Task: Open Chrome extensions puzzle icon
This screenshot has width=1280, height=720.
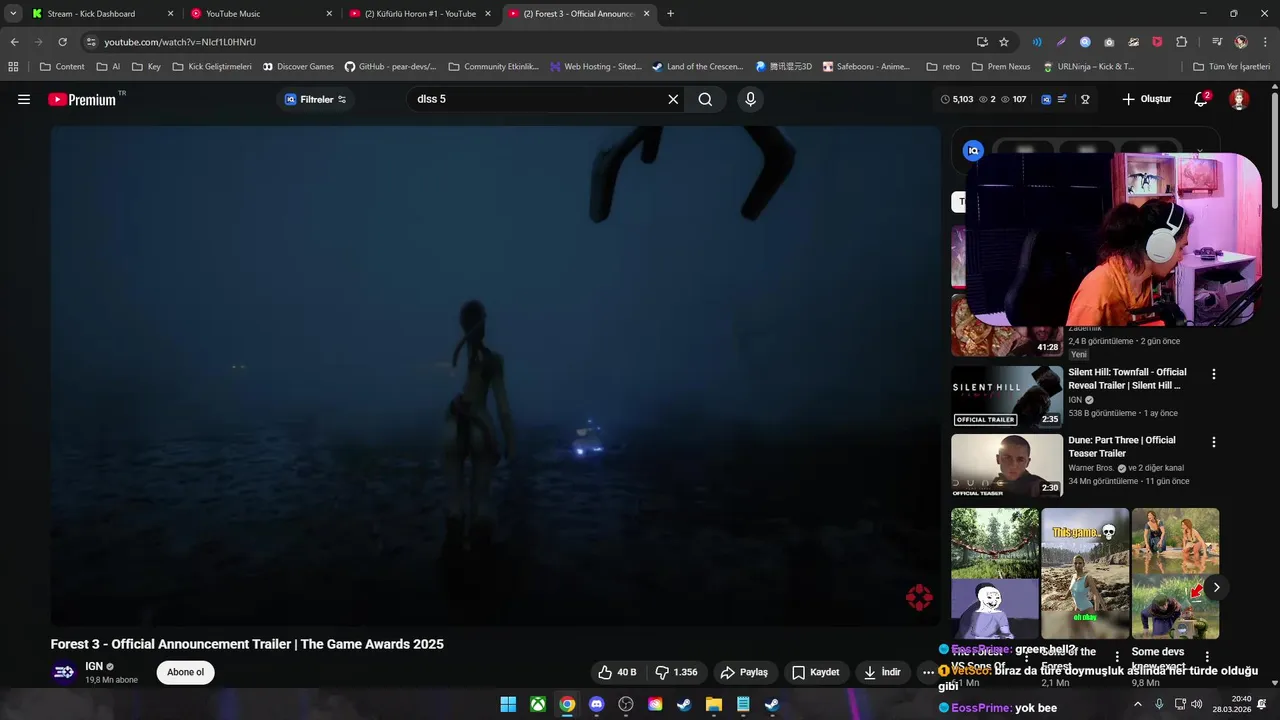Action: point(1181,42)
